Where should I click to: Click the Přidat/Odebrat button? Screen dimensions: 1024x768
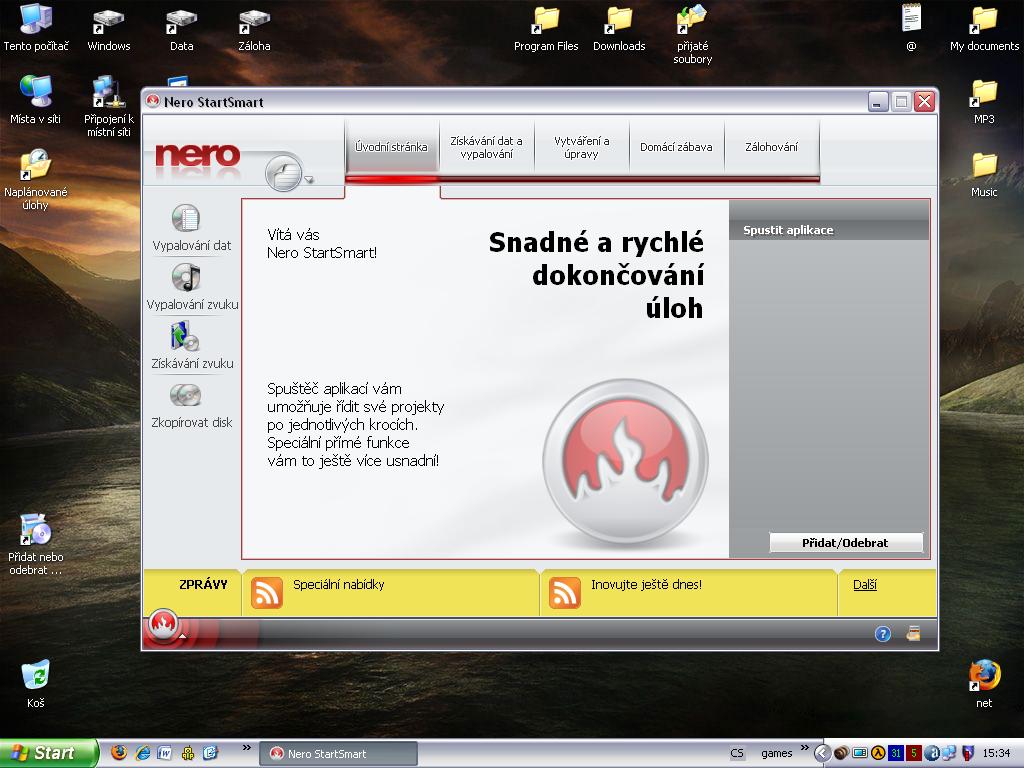coord(846,543)
